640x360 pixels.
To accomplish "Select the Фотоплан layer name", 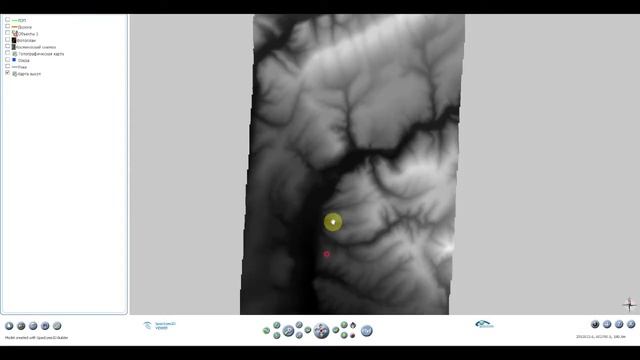I will pos(26,40).
